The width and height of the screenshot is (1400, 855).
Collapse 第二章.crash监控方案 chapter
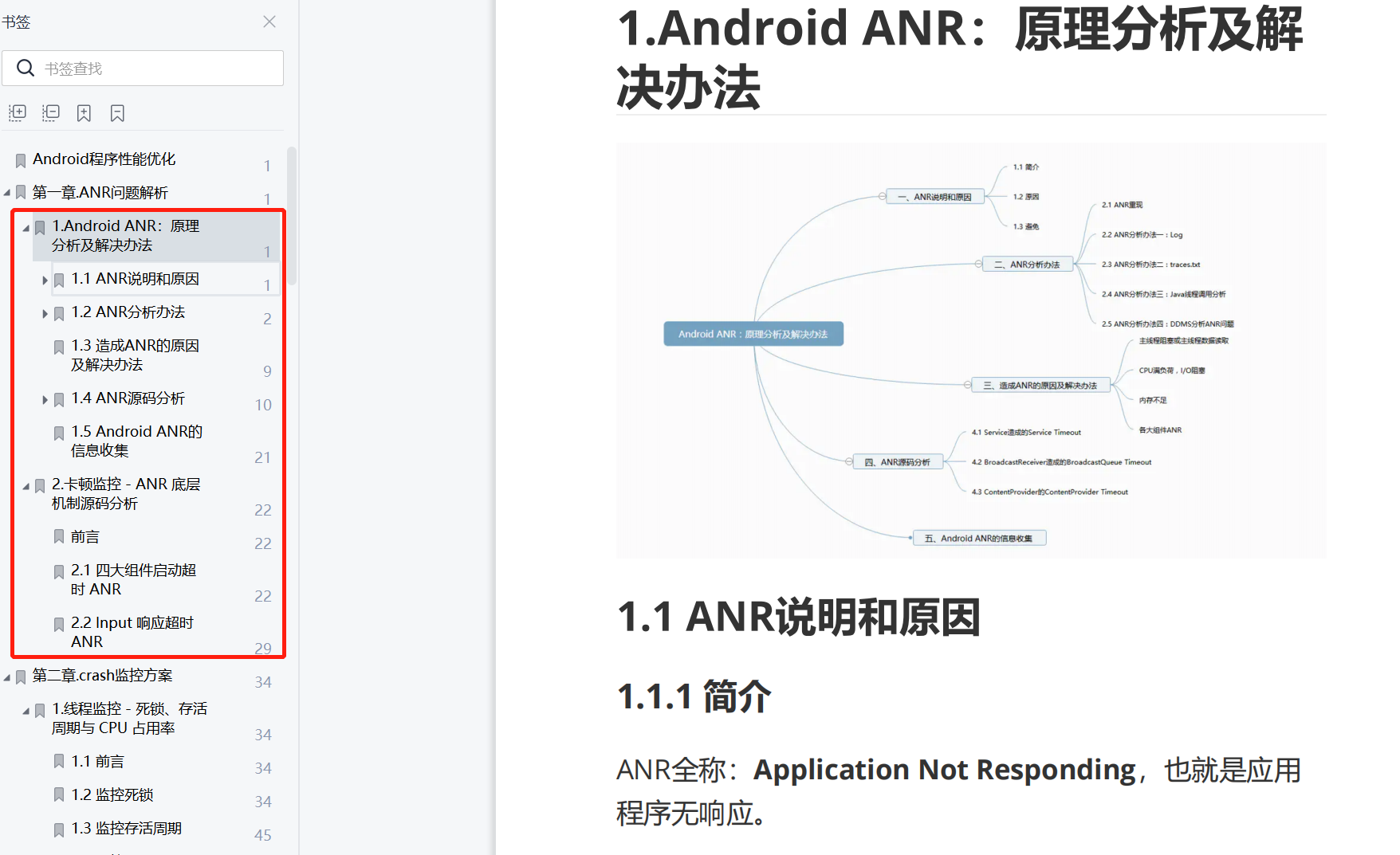pos(7,678)
